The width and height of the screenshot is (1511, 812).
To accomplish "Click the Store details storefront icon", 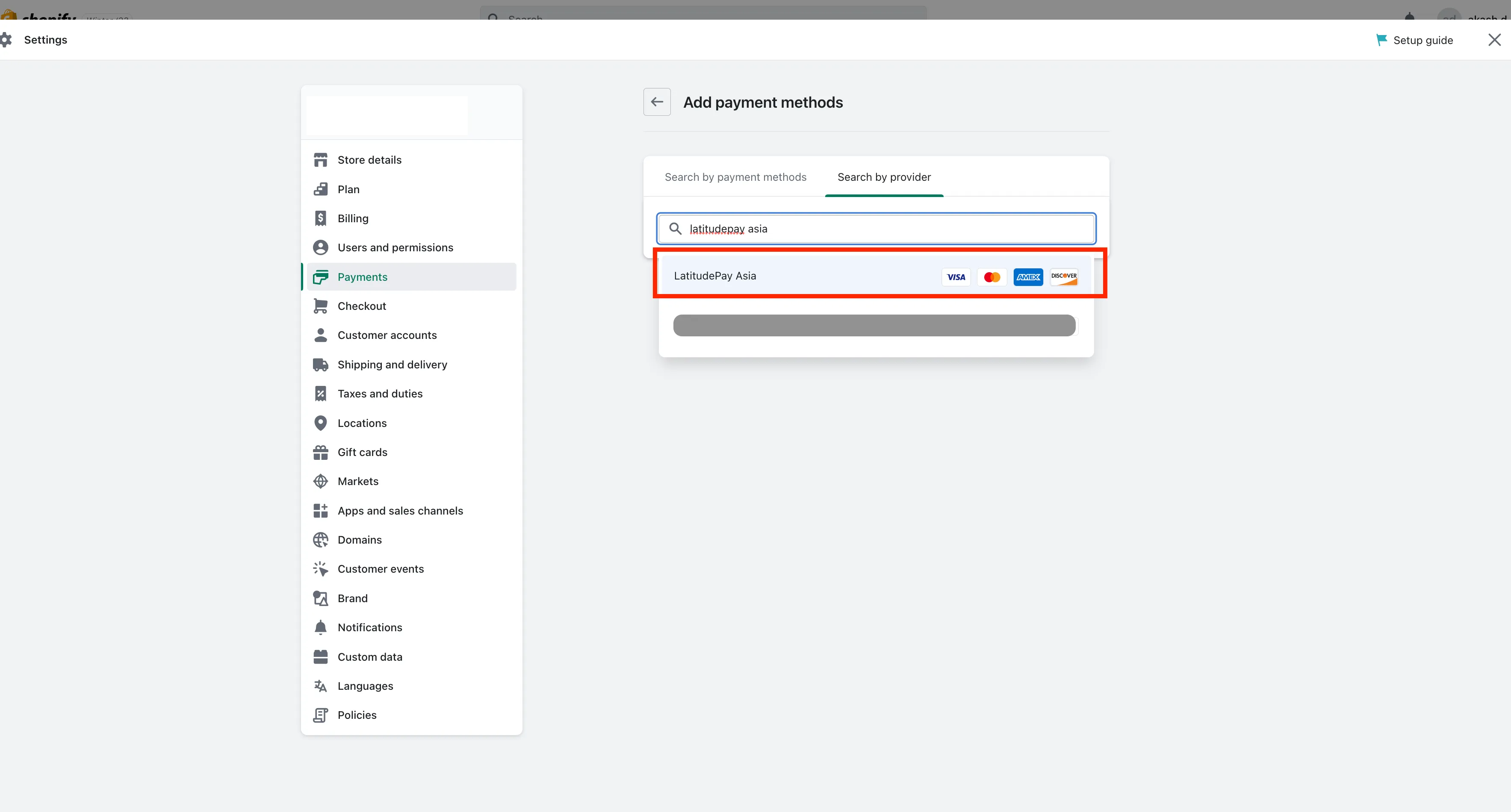I will pyautogui.click(x=320, y=160).
